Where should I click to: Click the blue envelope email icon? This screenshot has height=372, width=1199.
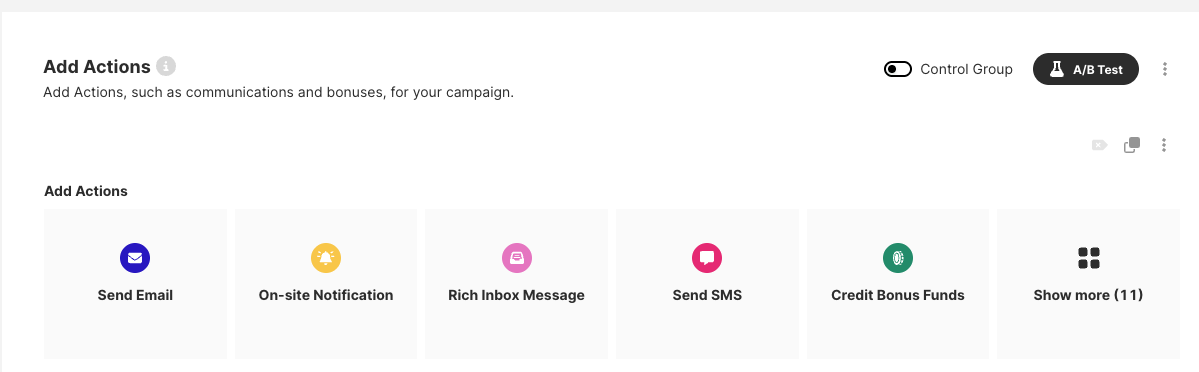pyautogui.click(x=135, y=258)
